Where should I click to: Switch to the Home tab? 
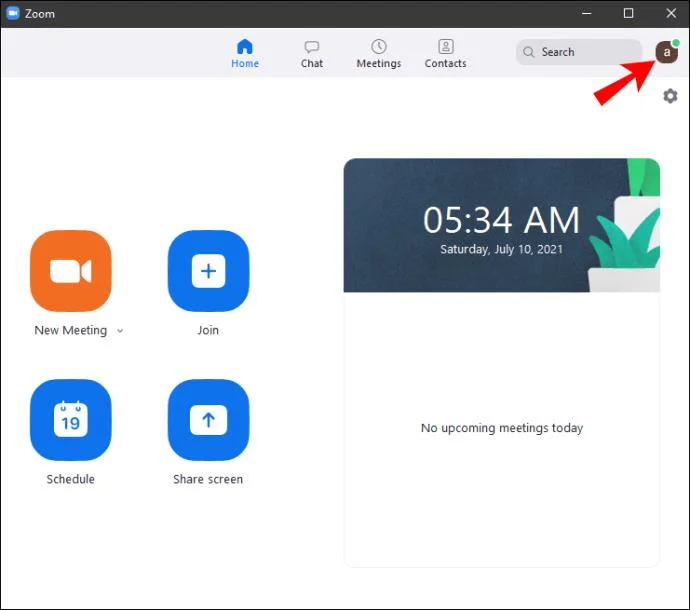(x=245, y=54)
